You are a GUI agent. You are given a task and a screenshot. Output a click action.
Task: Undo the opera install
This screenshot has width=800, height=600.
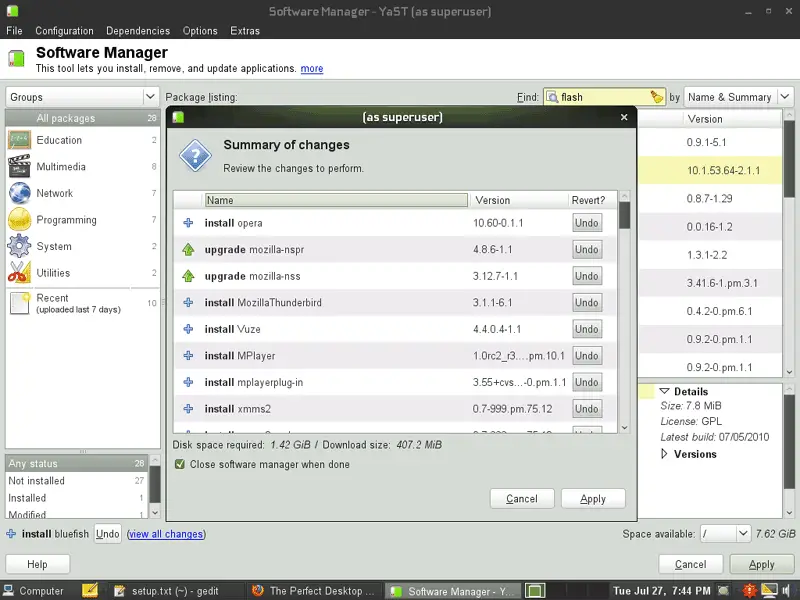tap(587, 223)
